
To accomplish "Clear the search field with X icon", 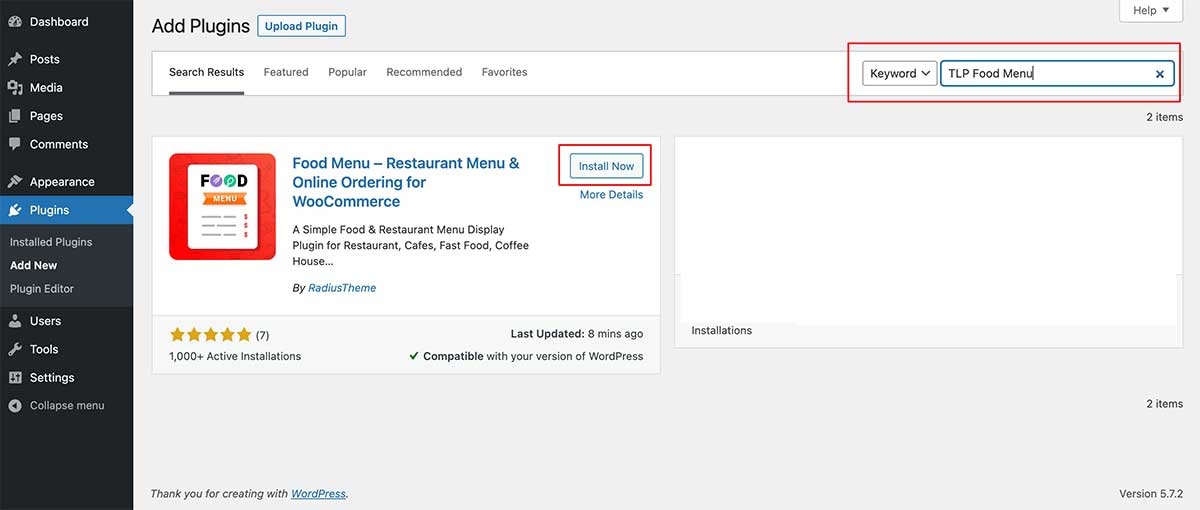I will [1160, 74].
